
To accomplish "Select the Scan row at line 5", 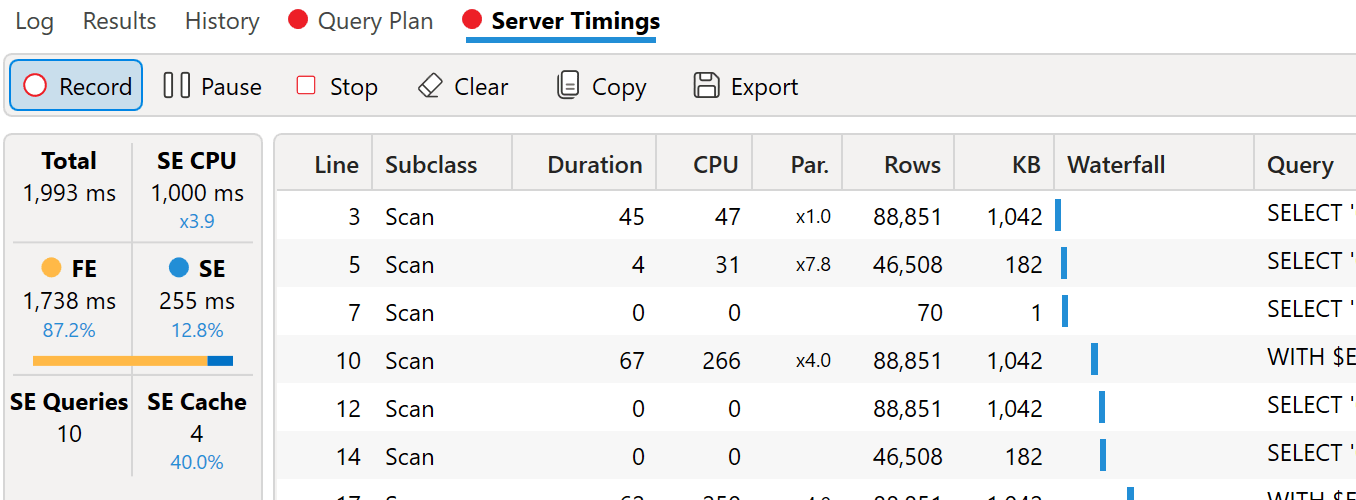I will point(816,264).
